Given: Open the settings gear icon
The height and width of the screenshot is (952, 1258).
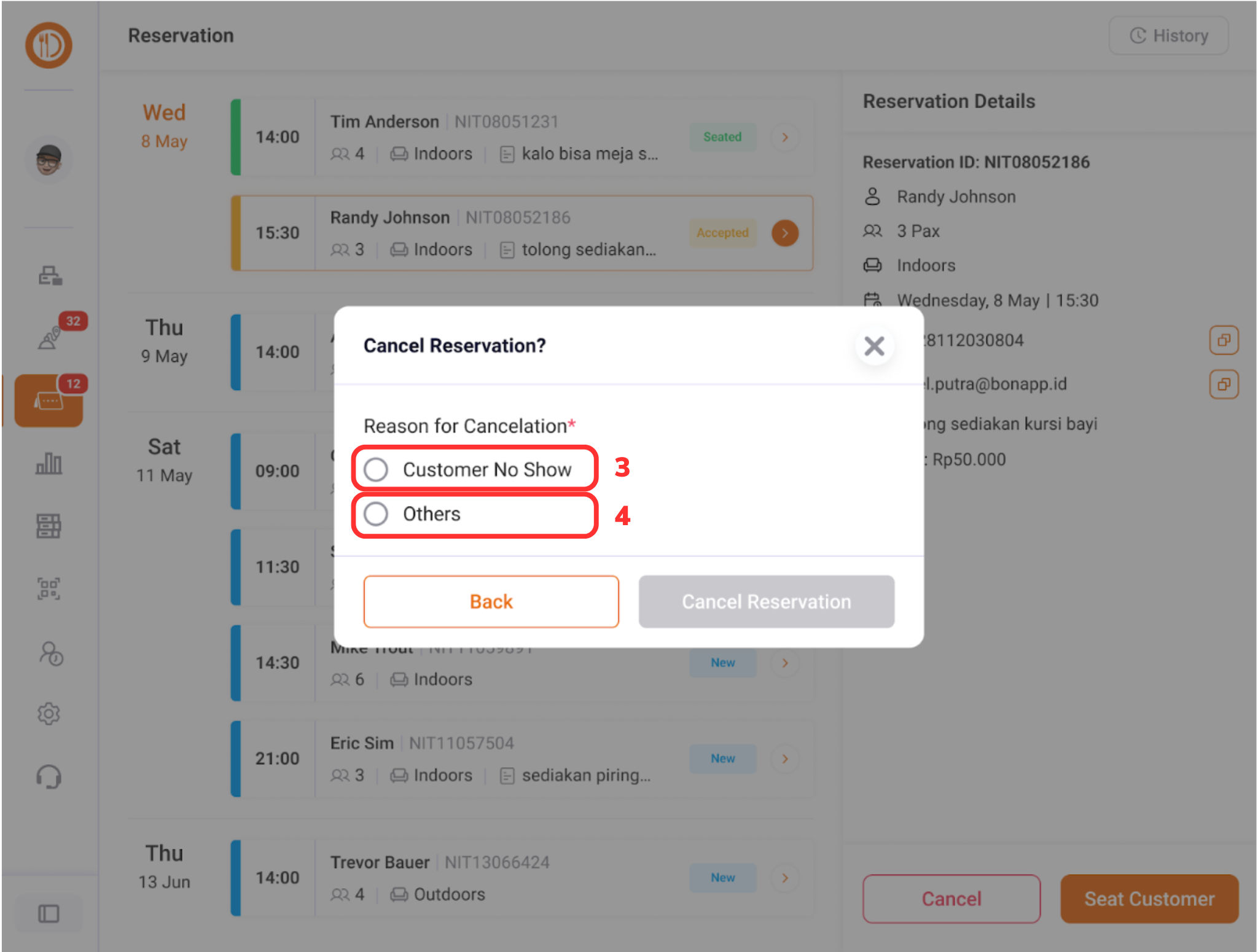Looking at the screenshot, I should 49,714.
